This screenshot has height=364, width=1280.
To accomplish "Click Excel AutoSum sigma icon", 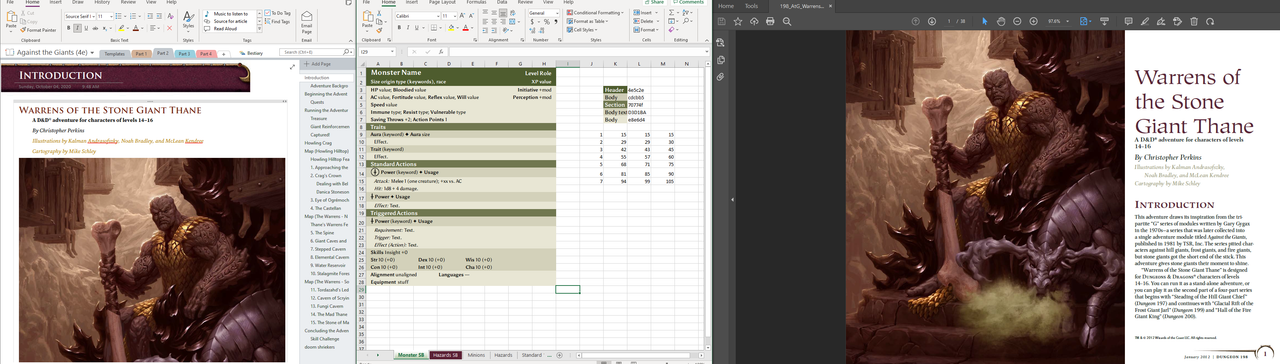I will 671,12.
